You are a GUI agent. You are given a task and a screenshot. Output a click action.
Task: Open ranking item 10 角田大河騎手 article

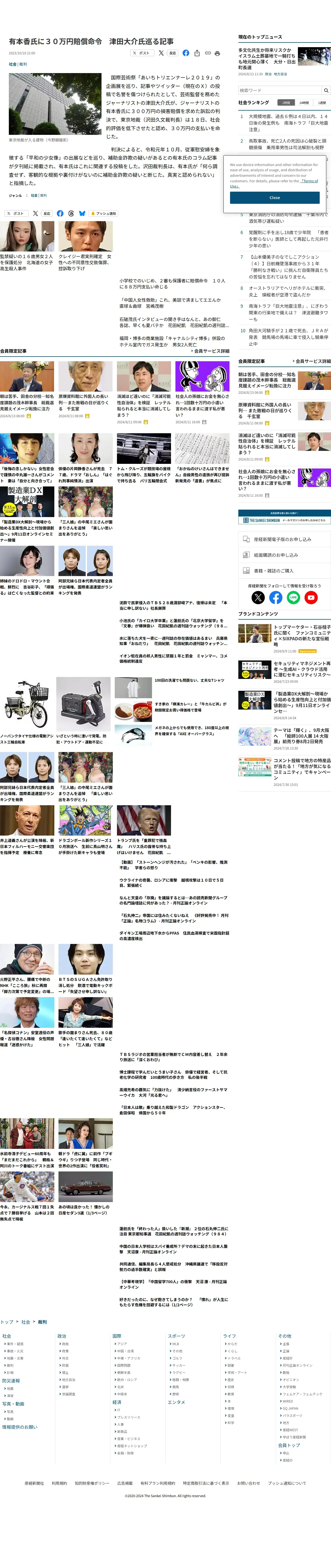[289, 337]
